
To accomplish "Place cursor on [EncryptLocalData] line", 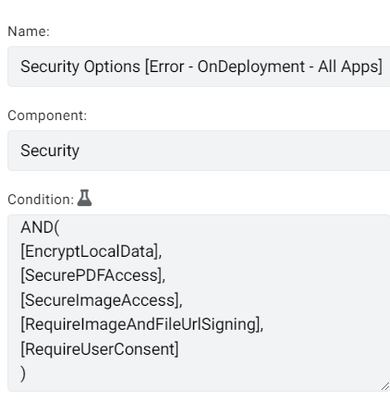I will tap(91, 252).
